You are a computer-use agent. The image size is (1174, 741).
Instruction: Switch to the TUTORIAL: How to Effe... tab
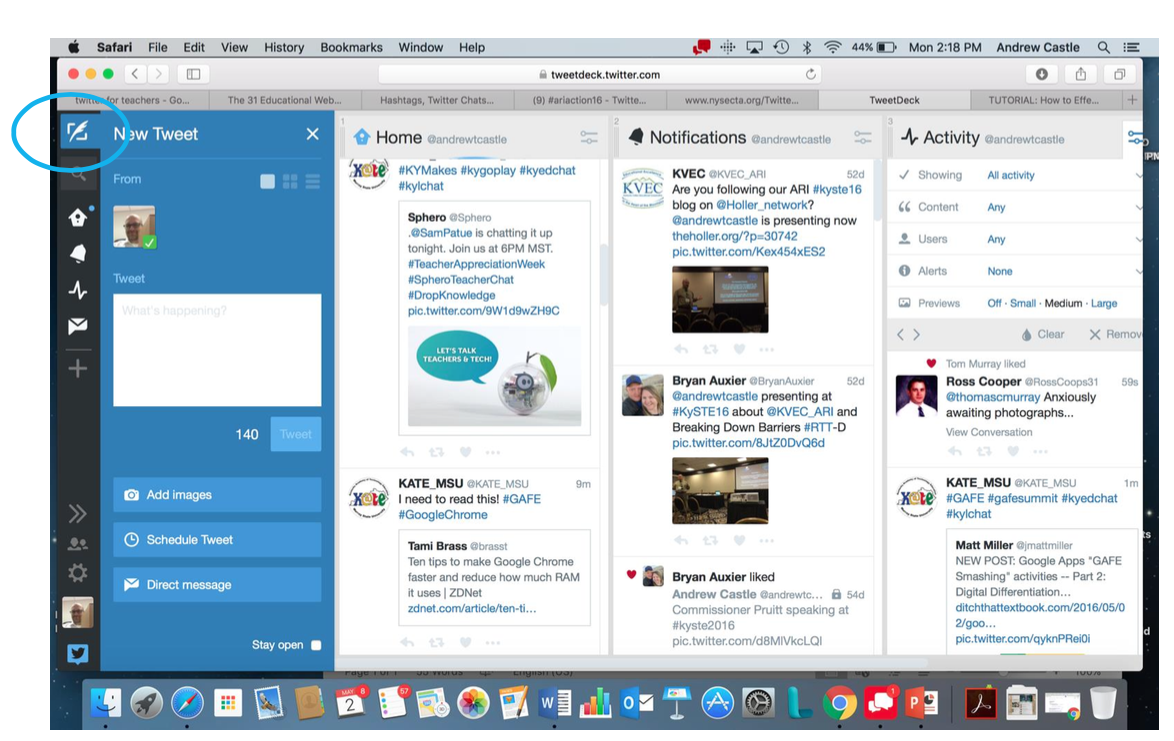point(1043,100)
